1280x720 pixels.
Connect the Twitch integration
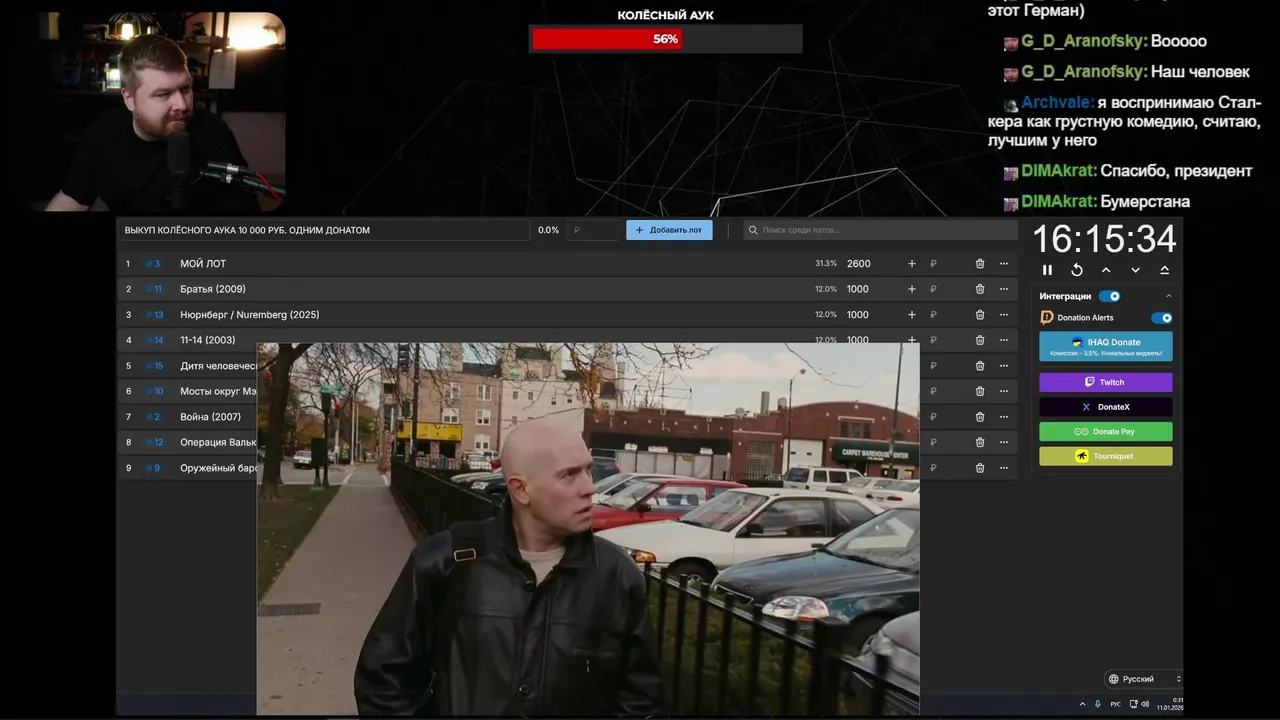tap(1105, 382)
